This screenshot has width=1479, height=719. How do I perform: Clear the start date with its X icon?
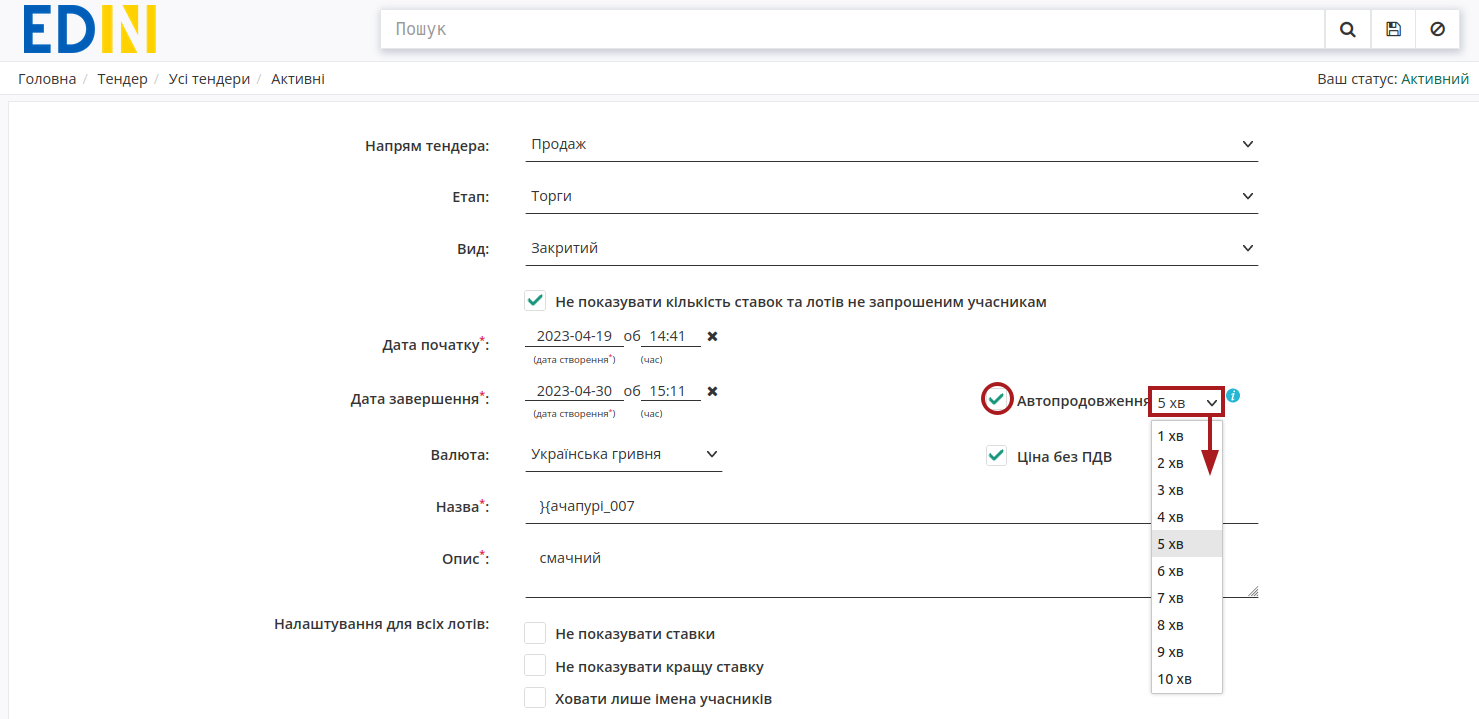[x=712, y=336]
